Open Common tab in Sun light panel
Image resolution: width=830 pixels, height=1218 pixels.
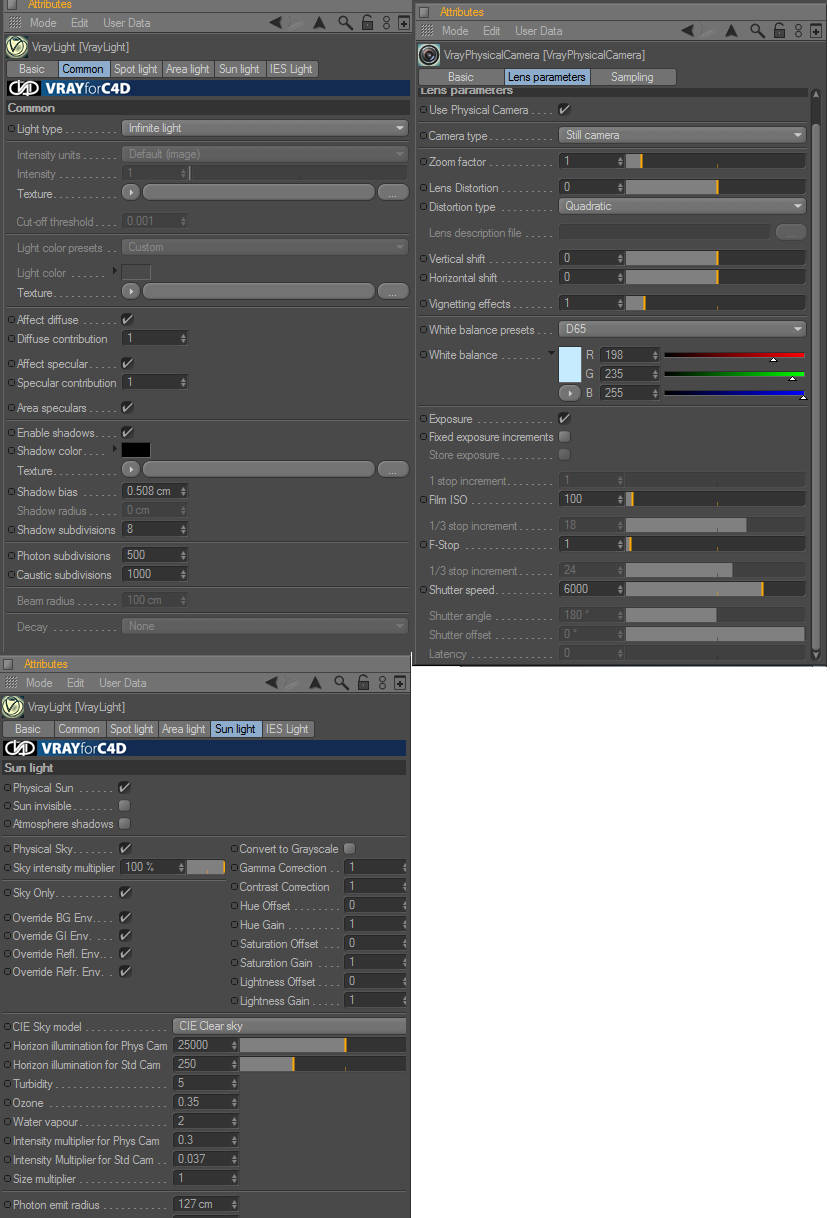click(78, 729)
